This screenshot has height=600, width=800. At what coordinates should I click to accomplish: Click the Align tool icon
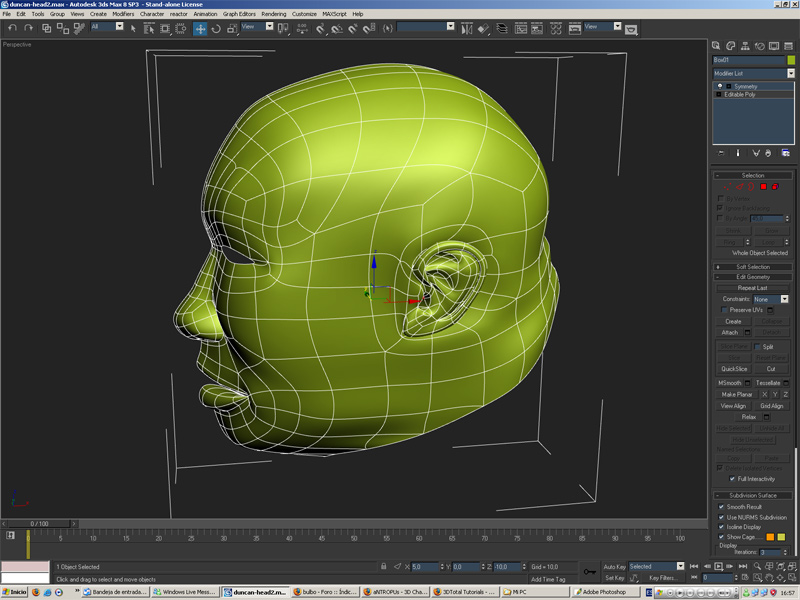pyautogui.click(x=483, y=29)
